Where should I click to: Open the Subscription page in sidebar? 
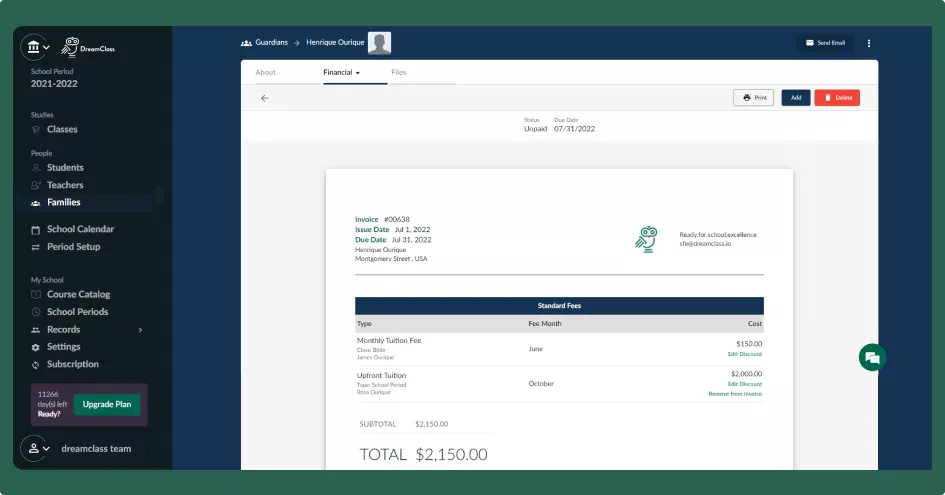[72, 364]
